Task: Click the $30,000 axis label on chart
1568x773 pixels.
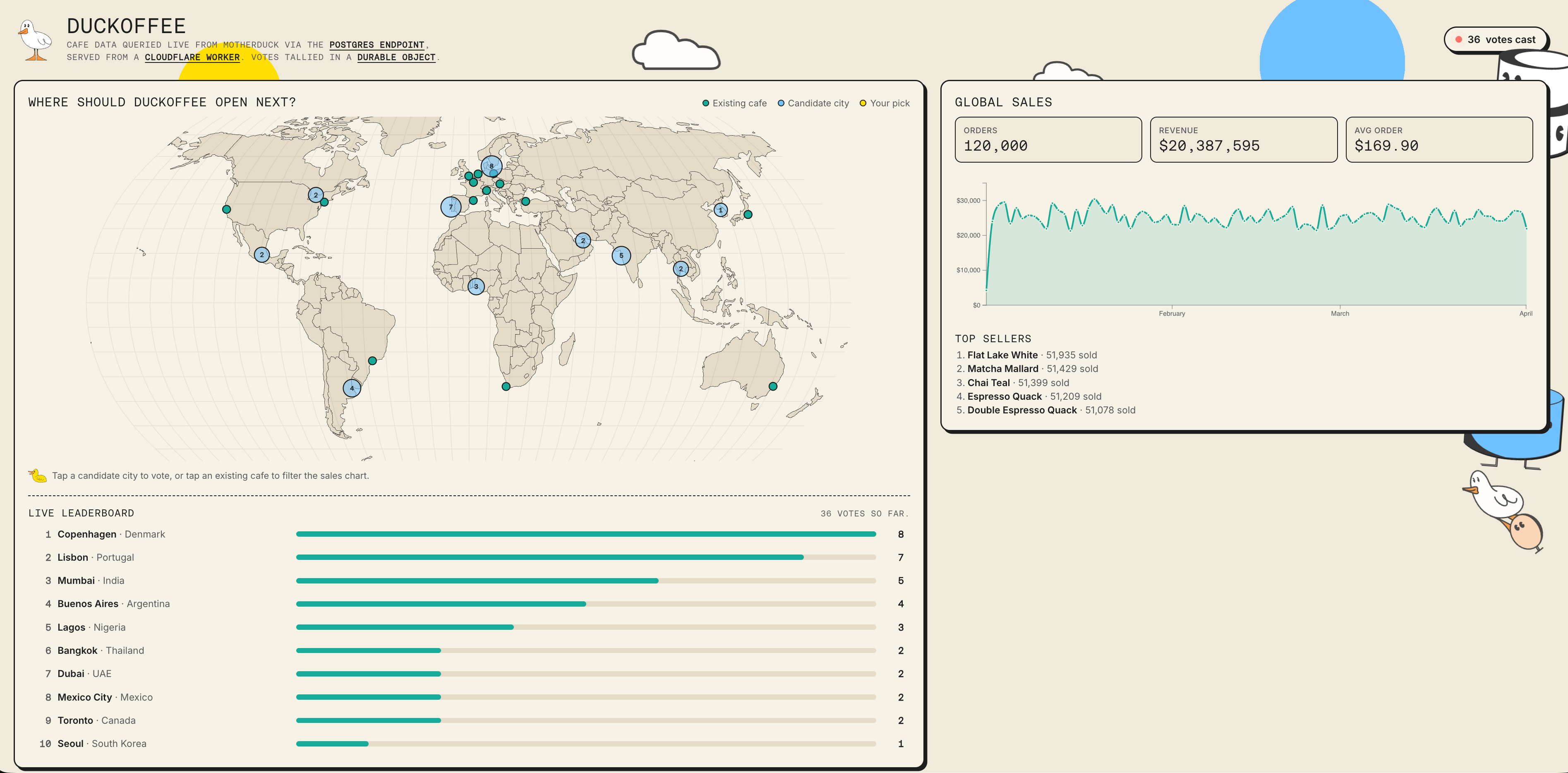Action: pyautogui.click(x=968, y=200)
